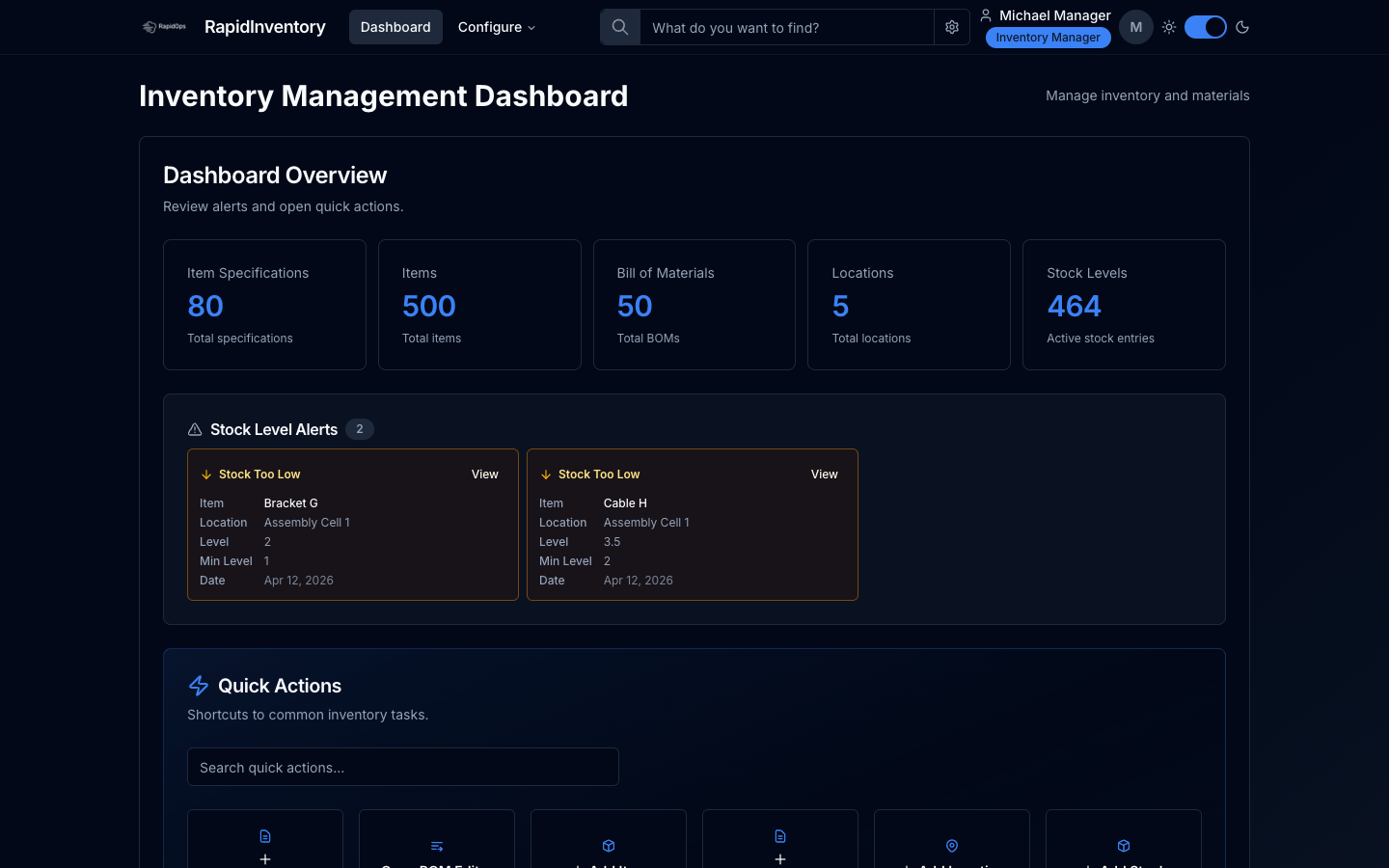Image resolution: width=1389 pixels, height=868 pixels.
Task: Focus the Search quick actions field
Action: coord(403,767)
